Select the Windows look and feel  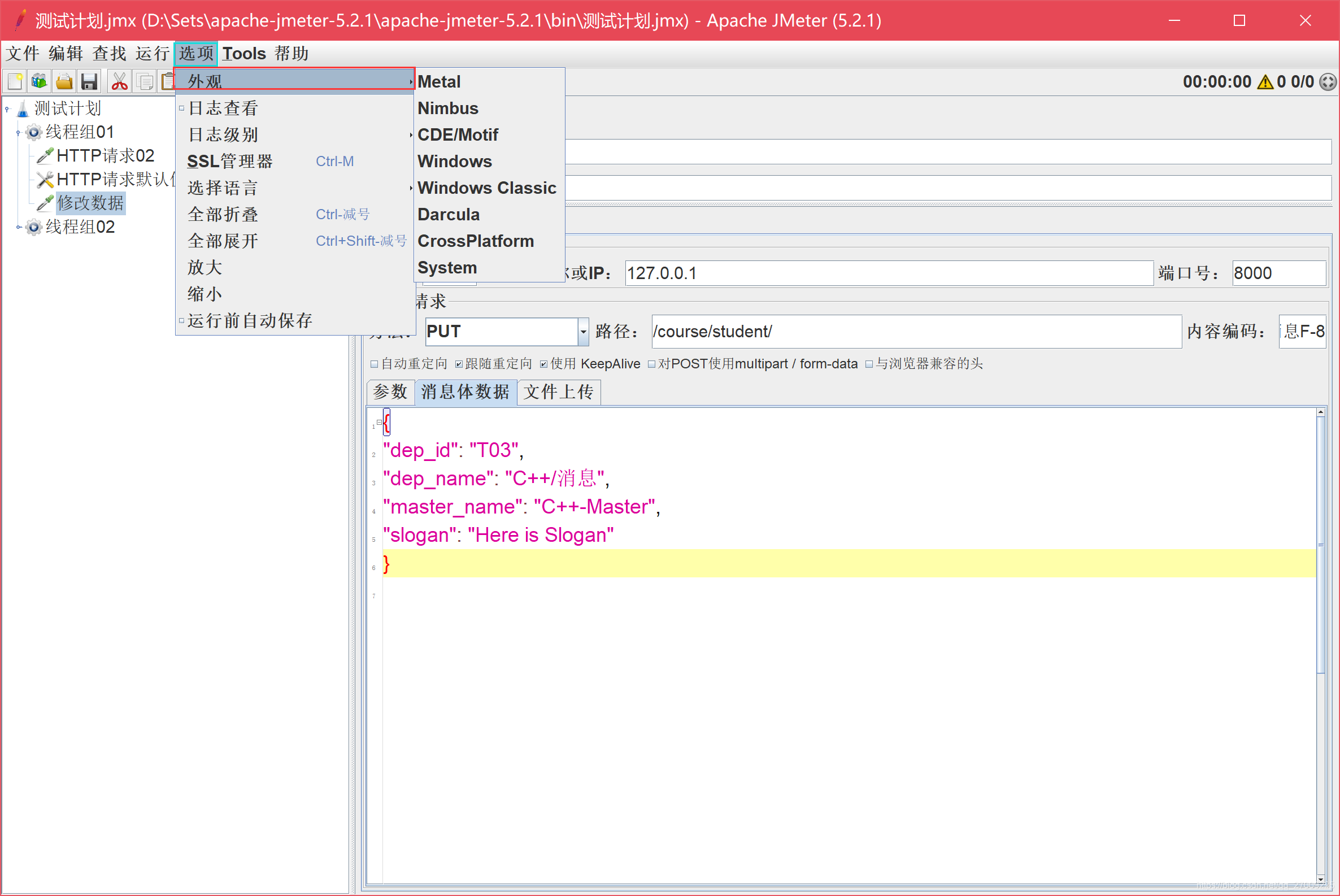tap(490, 161)
